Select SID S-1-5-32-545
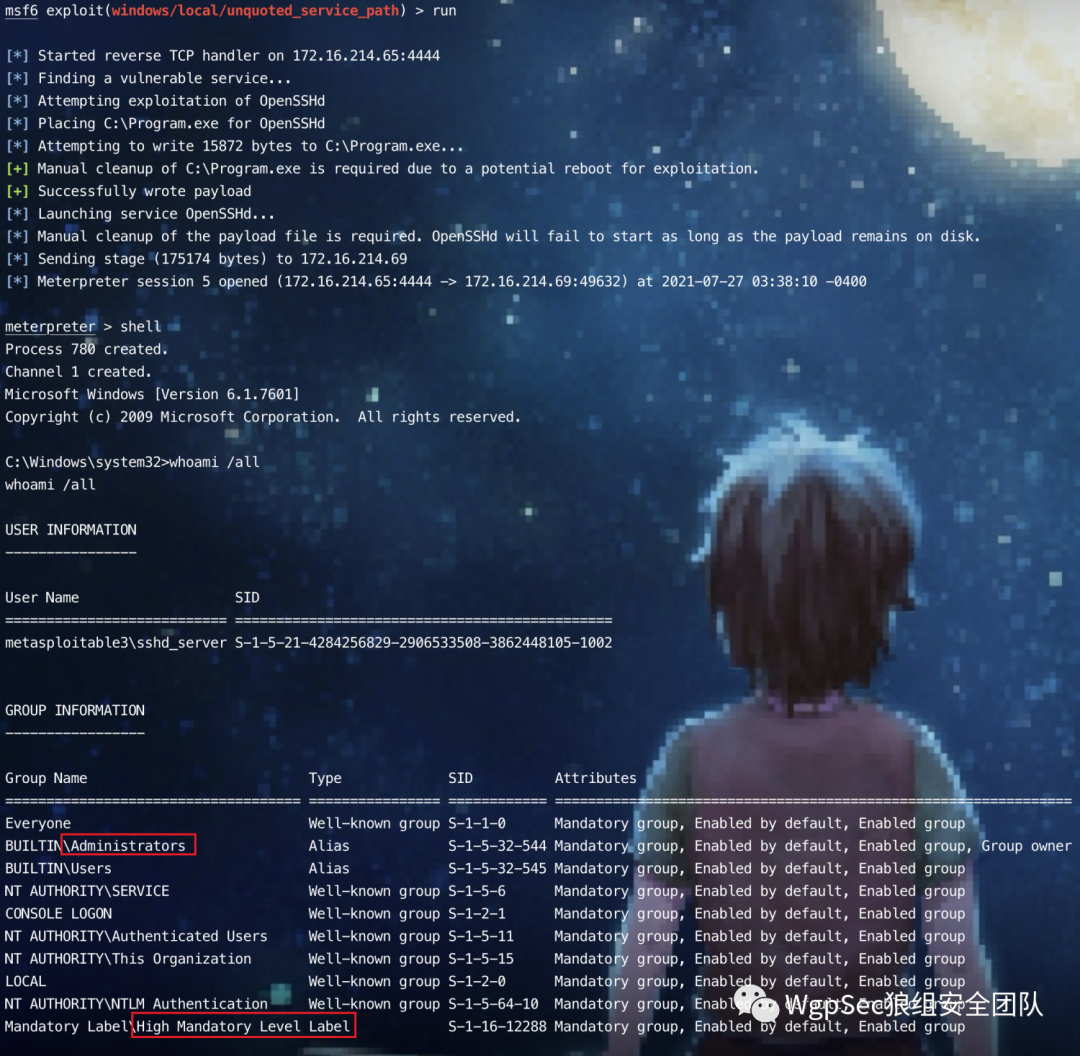Screen dimensions: 1080x1056 pos(497,869)
